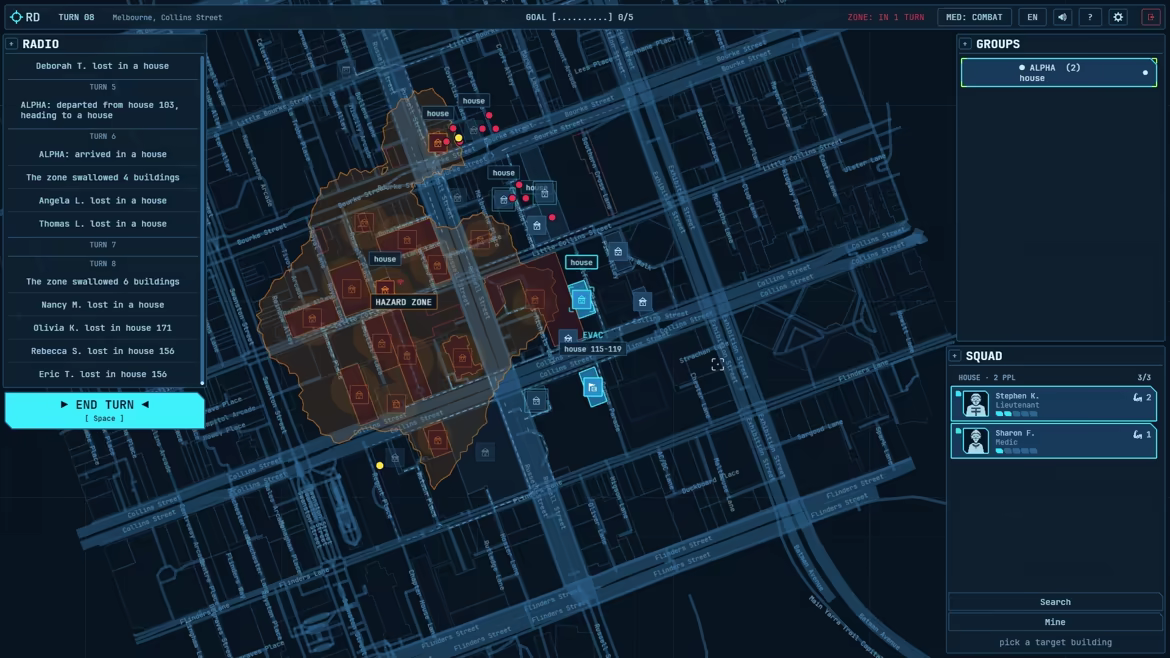
Task: Click Stephen K.'s stamina bar
Action: pyautogui.click(x=1016, y=414)
